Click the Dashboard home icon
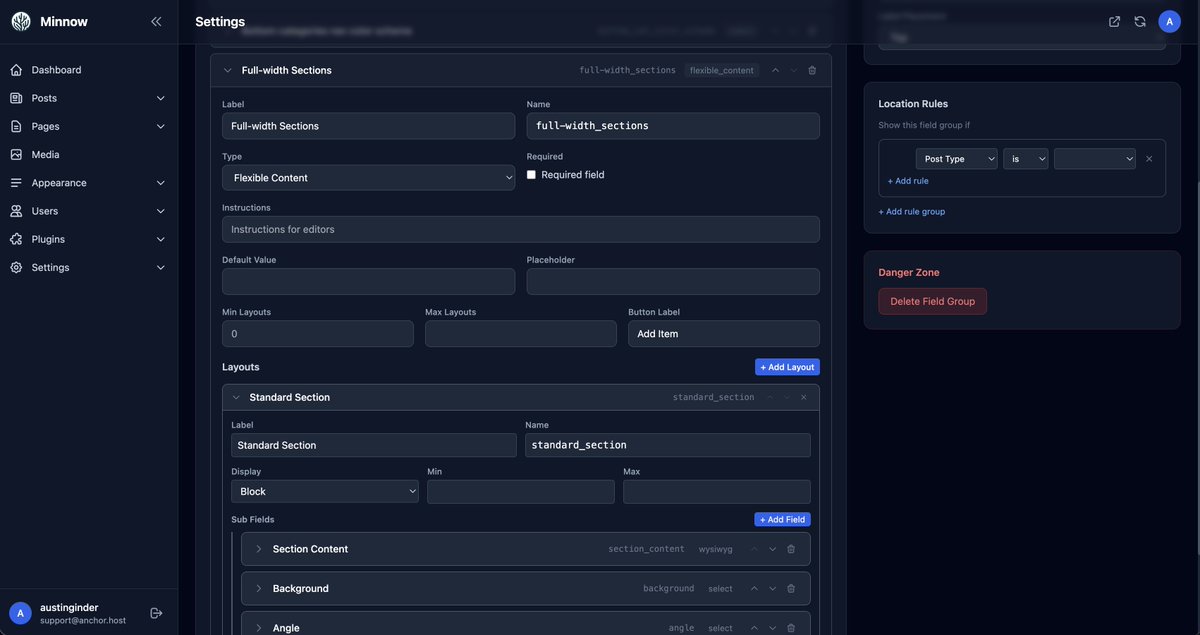The image size is (1200, 635). coord(16,70)
